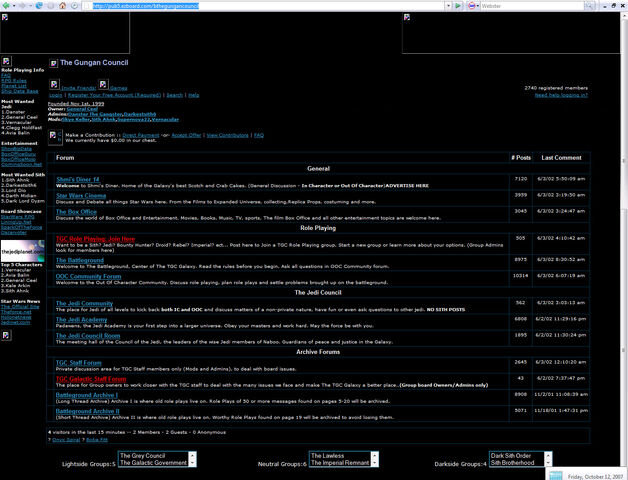The image size is (628, 480).
Task: Click Register Your Free Account link
Action: point(114,95)
